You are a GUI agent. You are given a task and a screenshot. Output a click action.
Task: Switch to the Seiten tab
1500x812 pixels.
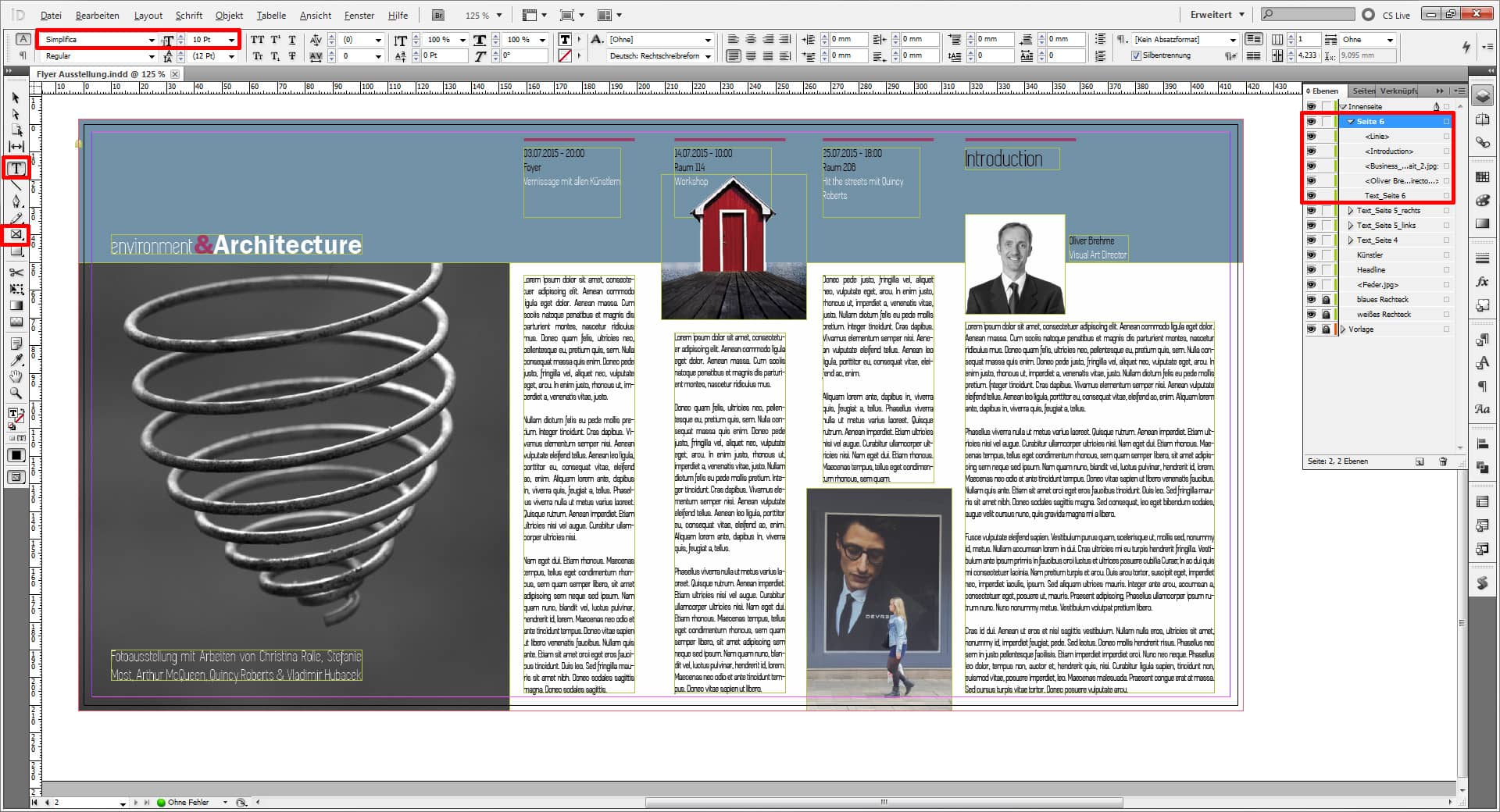tap(1363, 91)
